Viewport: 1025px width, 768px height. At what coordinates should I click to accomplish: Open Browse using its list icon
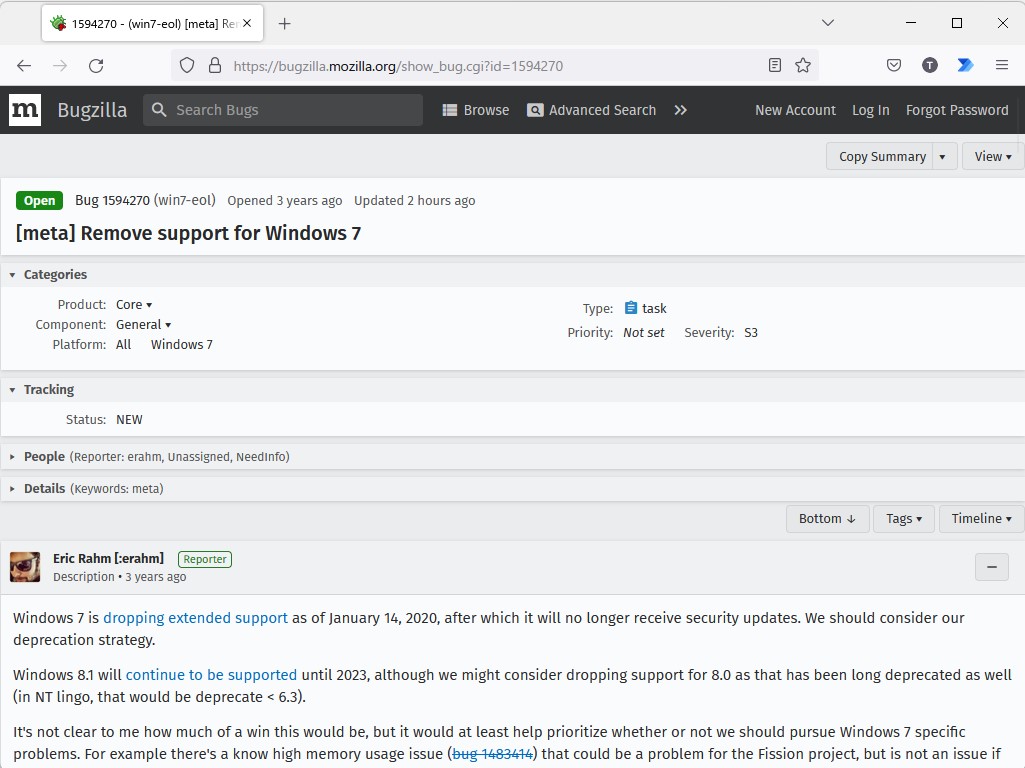pos(449,110)
